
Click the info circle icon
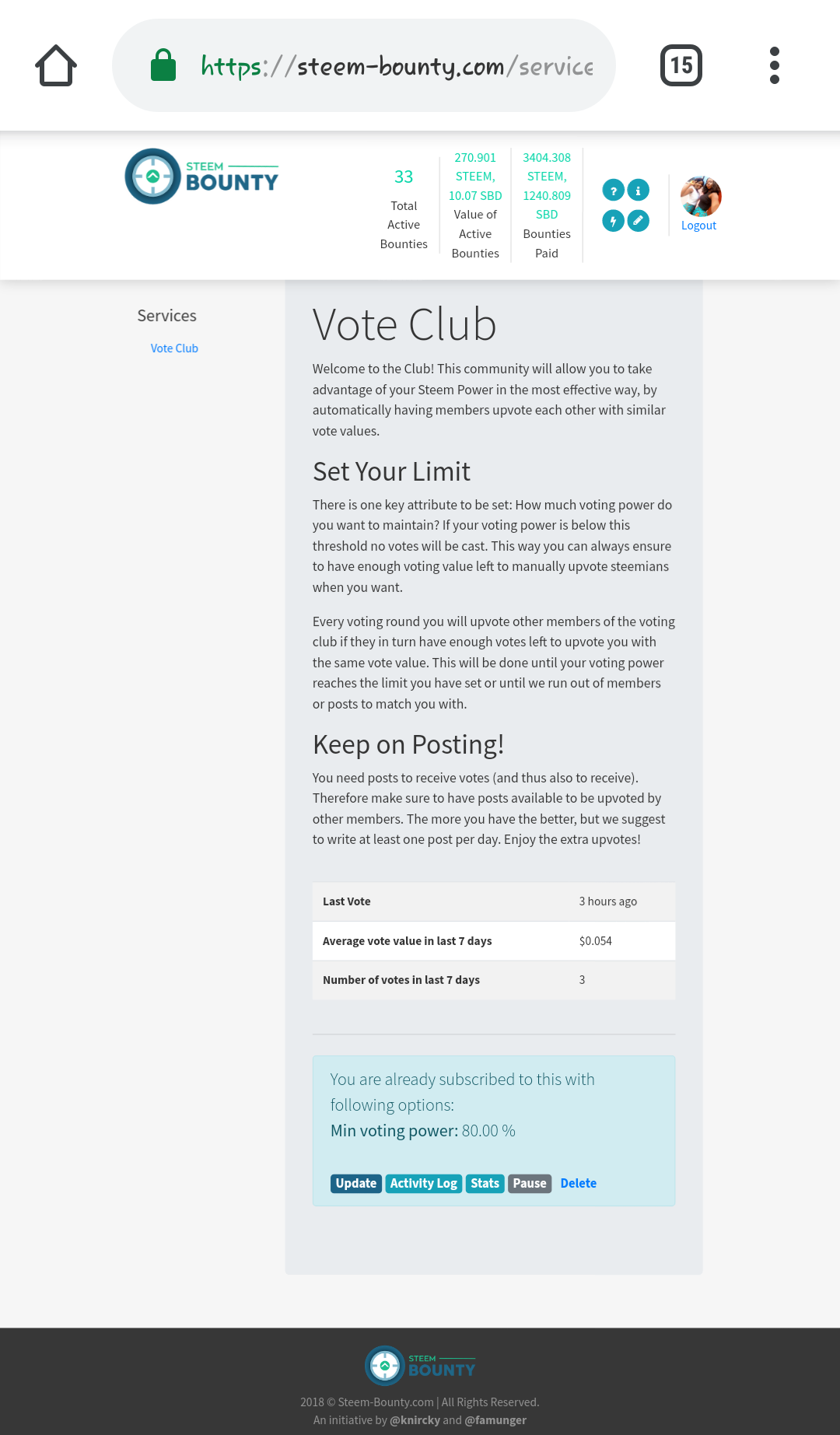639,191
